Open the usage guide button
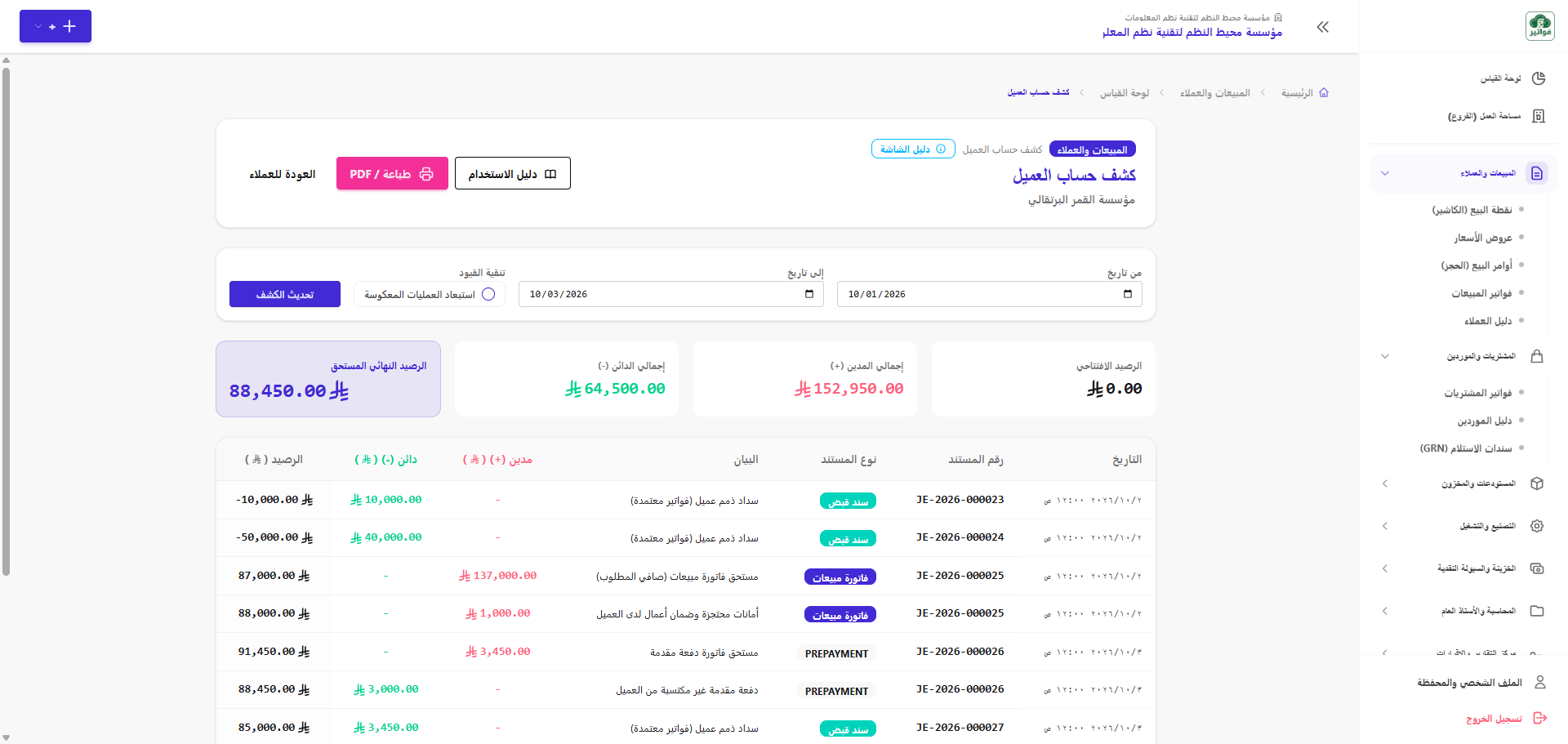This screenshot has width=1568, height=744. coord(513,173)
